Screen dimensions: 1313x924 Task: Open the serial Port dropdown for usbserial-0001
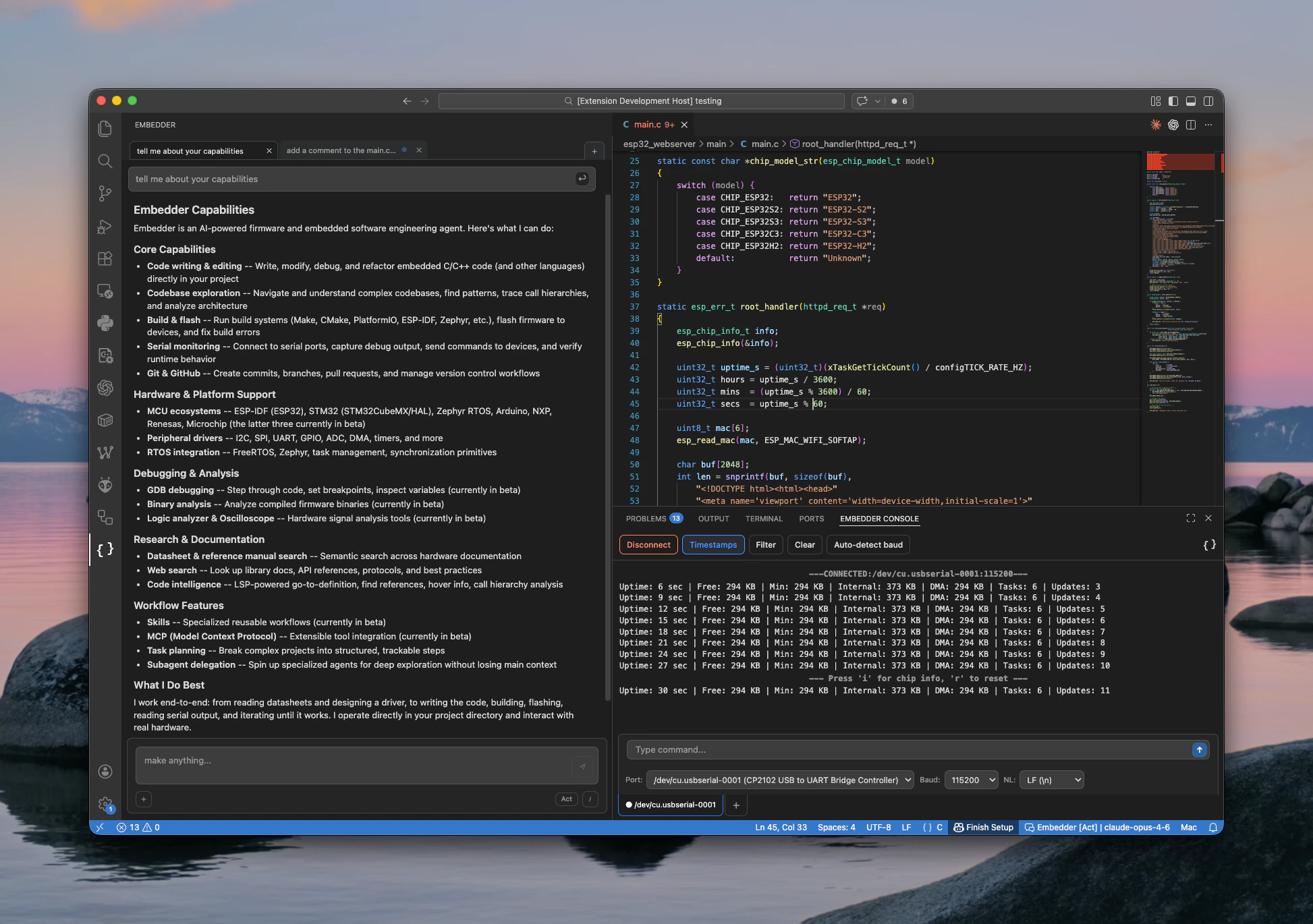tap(779, 780)
